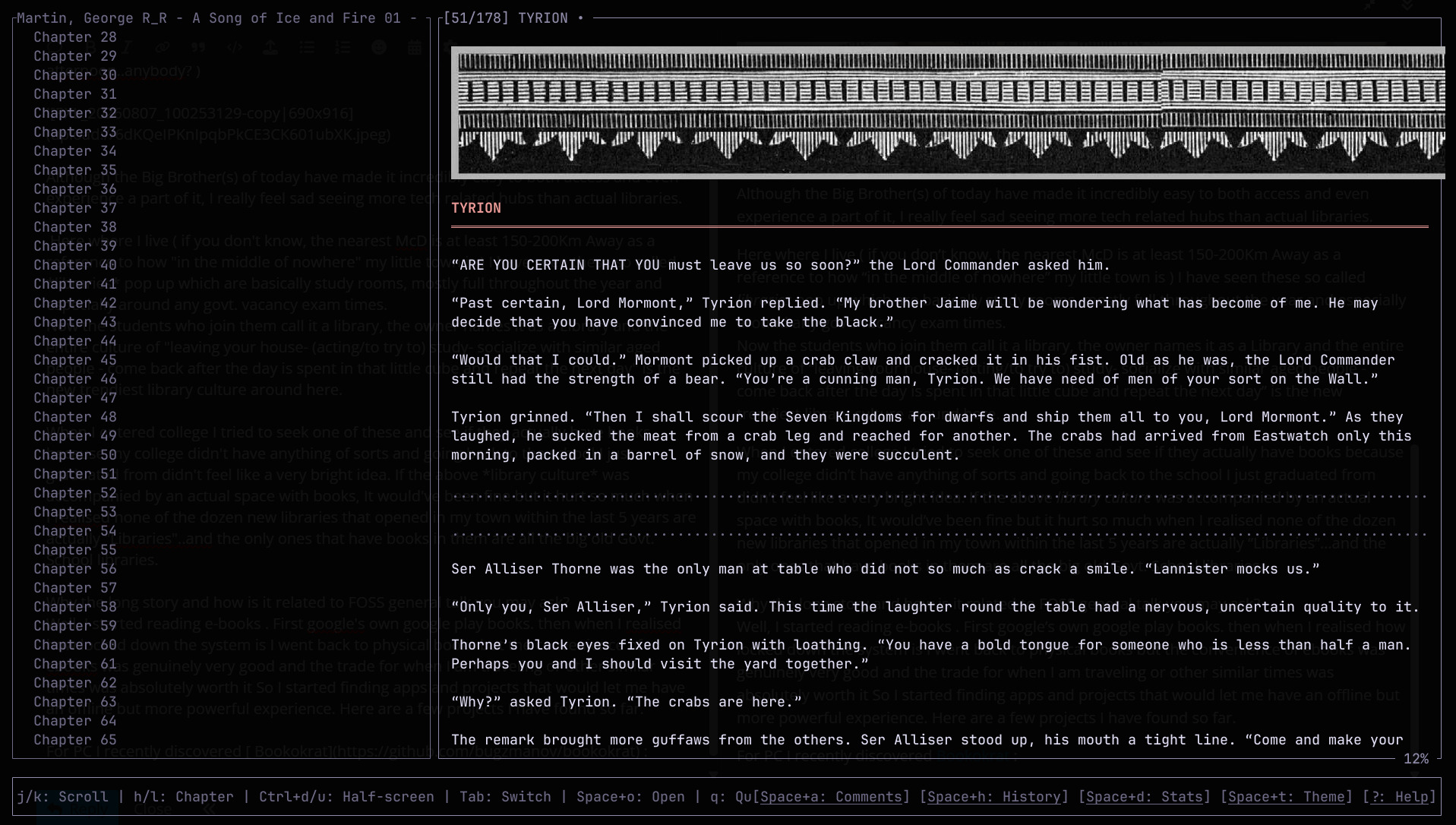Click the book title in the contents pane

coord(216,18)
